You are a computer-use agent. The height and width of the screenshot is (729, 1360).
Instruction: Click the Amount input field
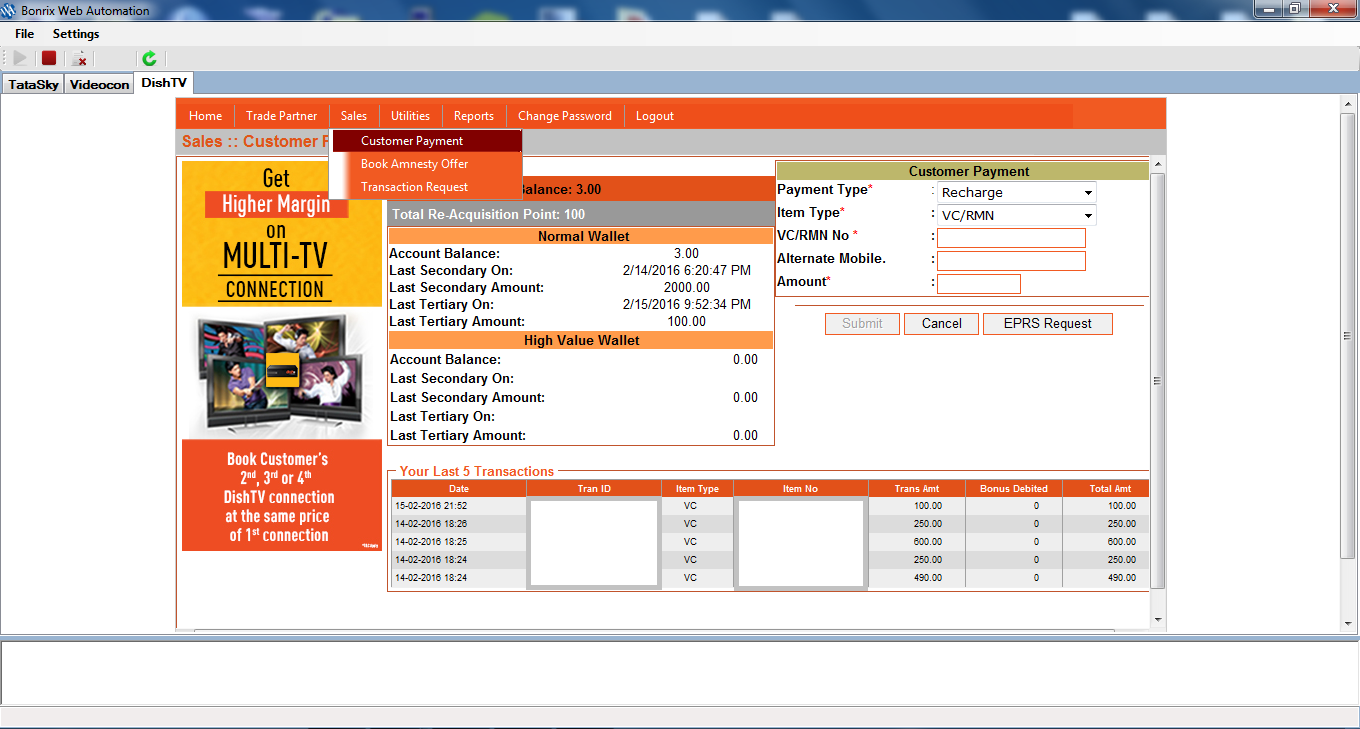coord(979,284)
